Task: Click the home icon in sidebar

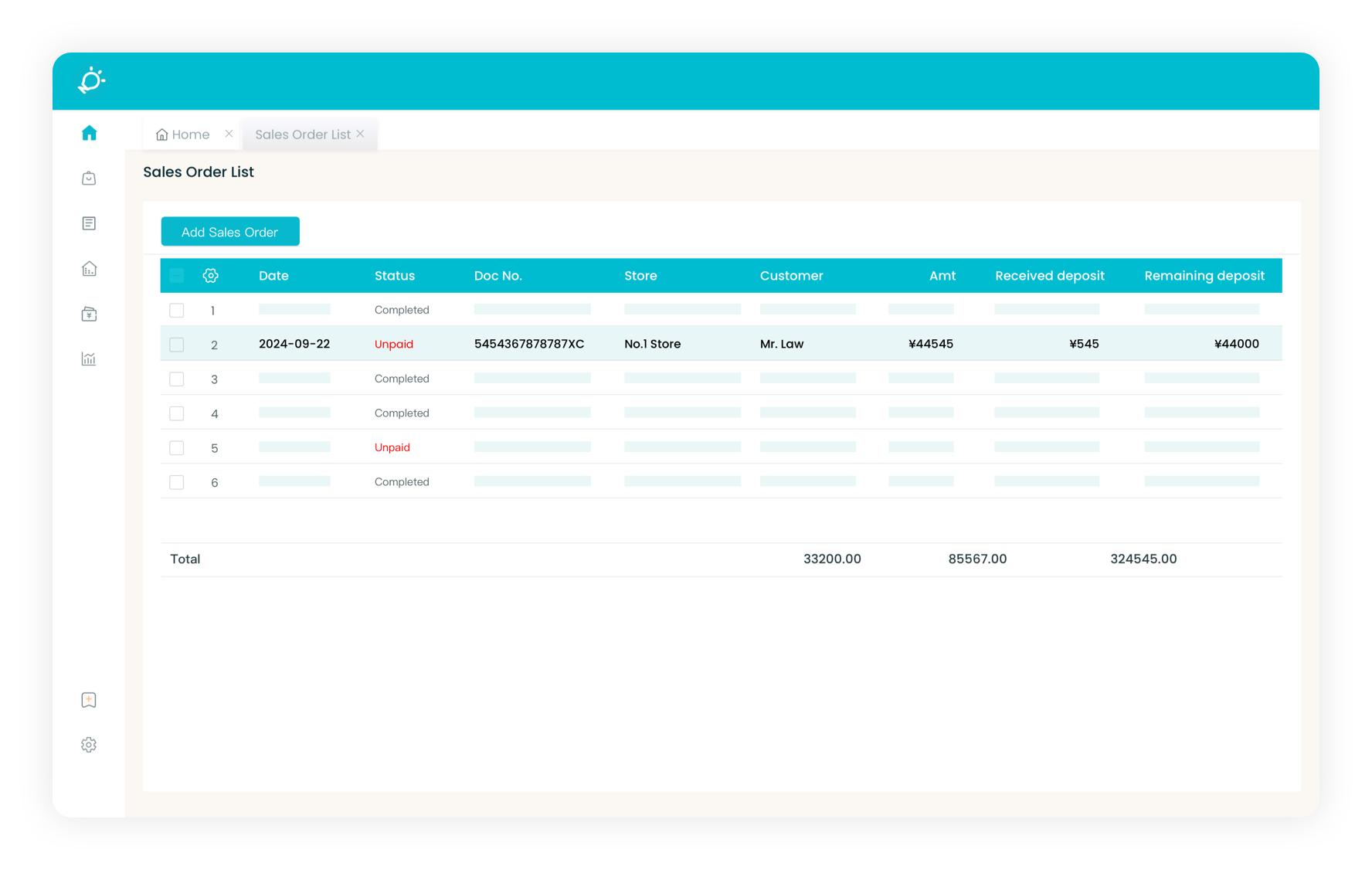Action: tap(89, 133)
